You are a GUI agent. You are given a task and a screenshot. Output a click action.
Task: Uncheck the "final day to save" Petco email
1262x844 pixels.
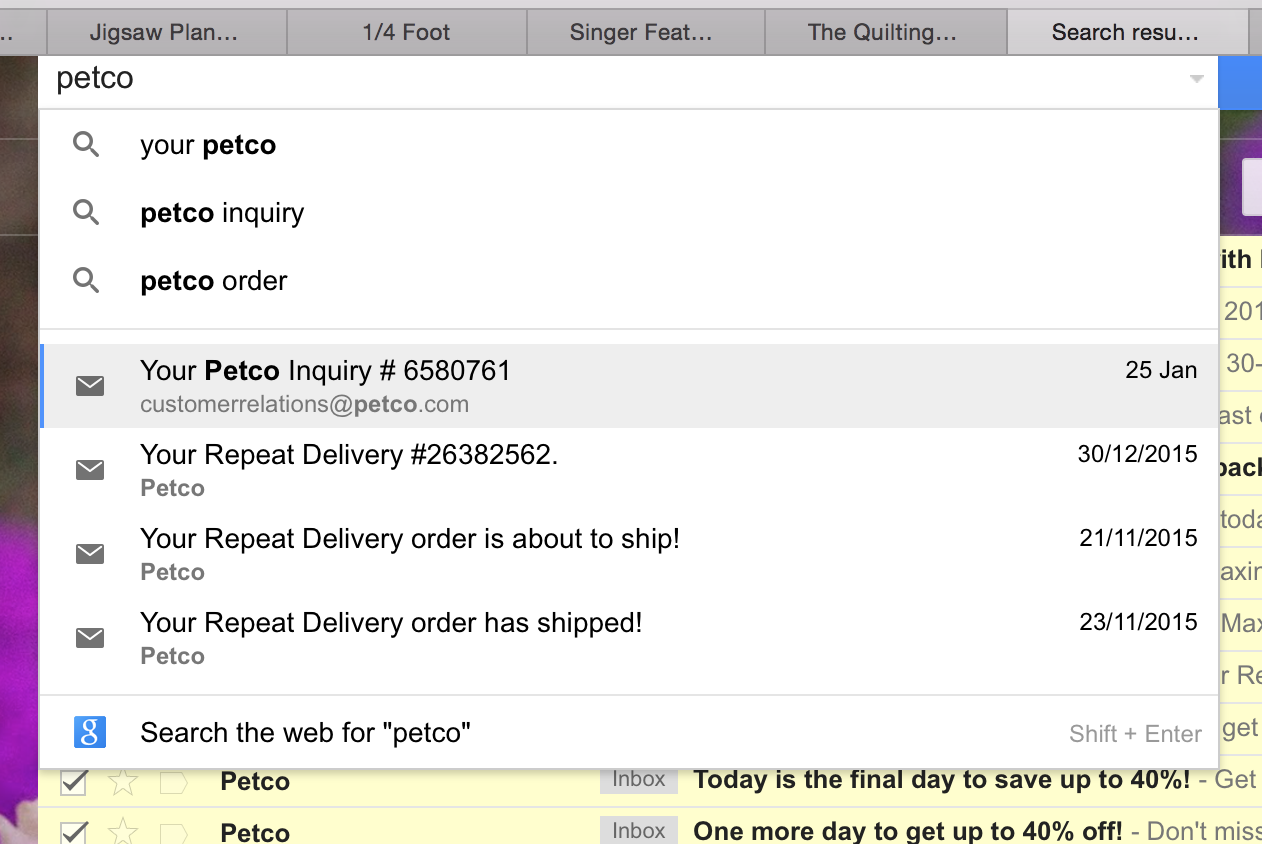click(73, 782)
